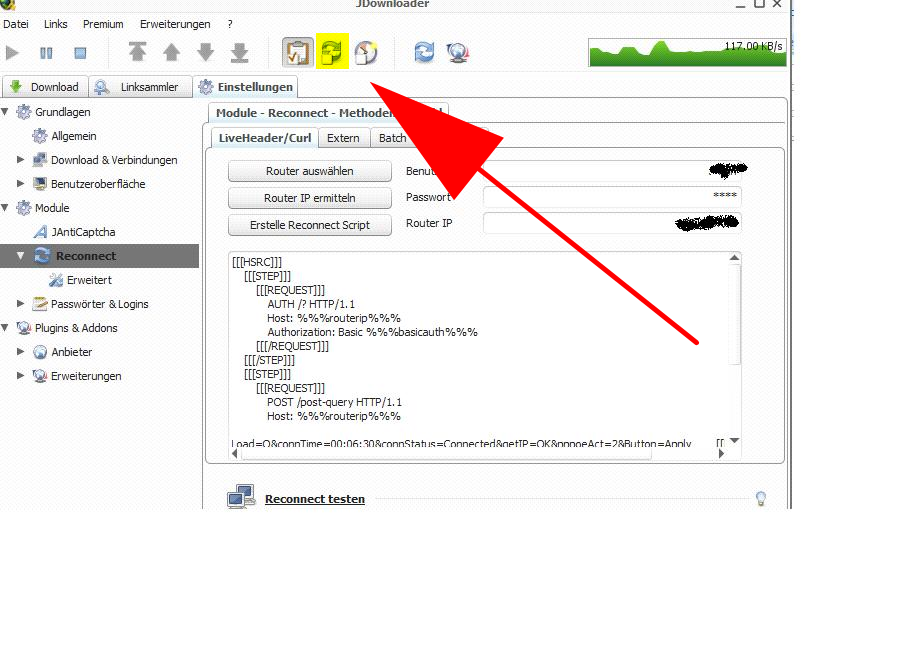The height and width of the screenshot is (646, 923).
Task: Select the LiveHeader/Curl tab
Action: (x=265, y=138)
